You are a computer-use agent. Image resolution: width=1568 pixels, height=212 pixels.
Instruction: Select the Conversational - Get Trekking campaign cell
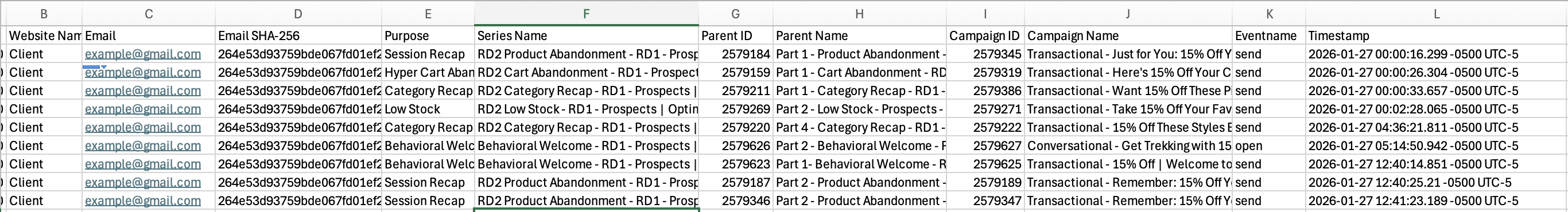1128,146
